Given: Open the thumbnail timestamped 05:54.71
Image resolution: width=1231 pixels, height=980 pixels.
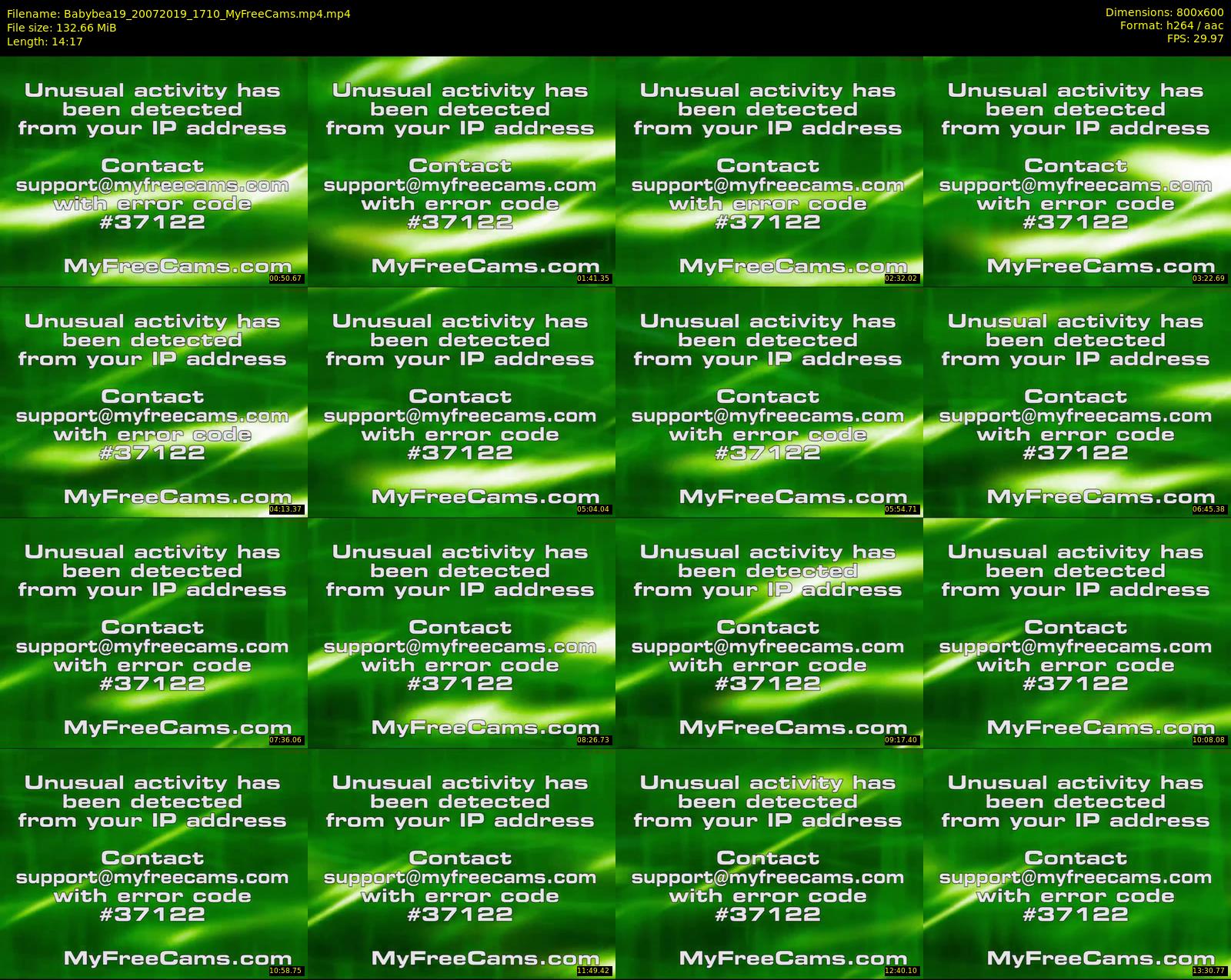Looking at the screenshot, I should click(769, 402).
